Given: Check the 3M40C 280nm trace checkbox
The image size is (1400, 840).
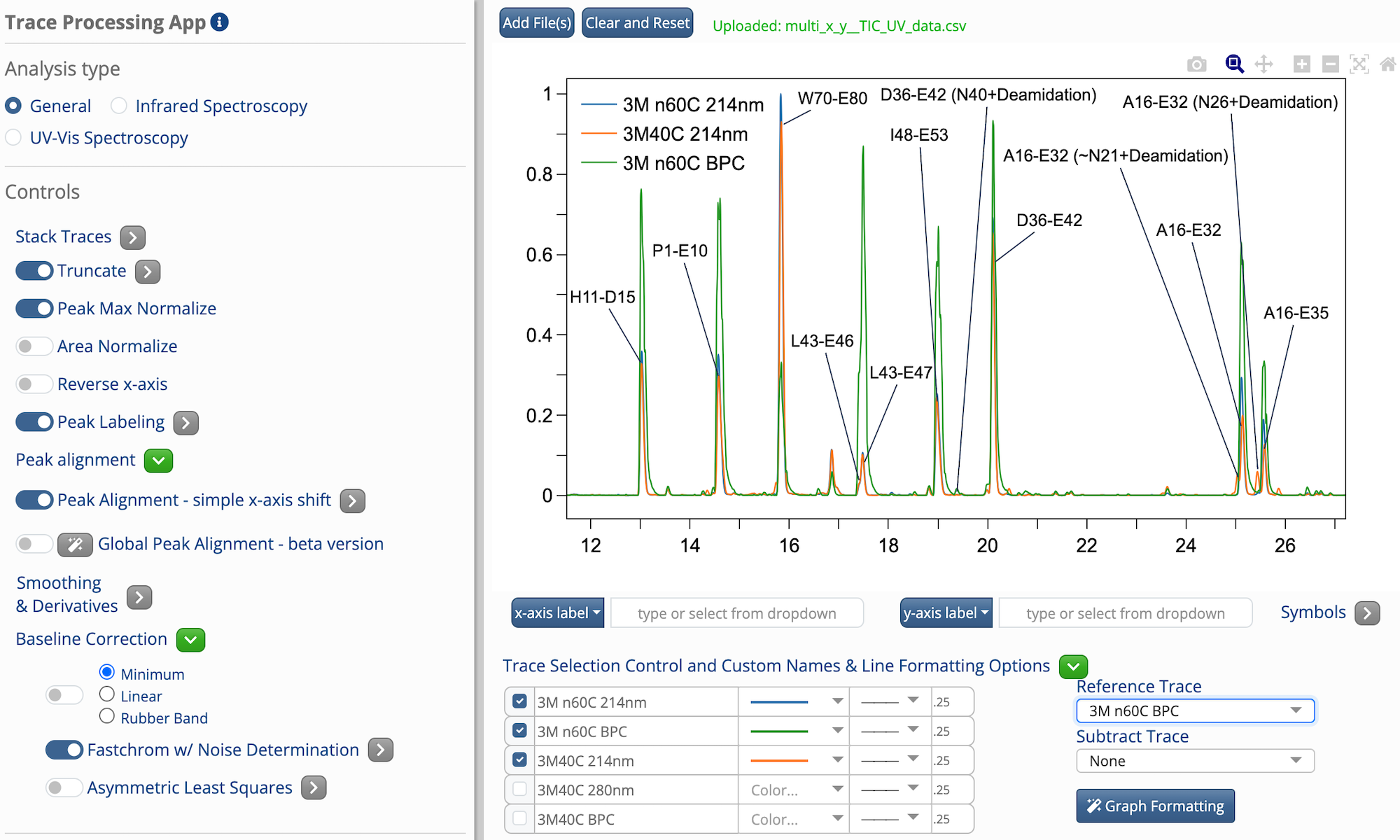Looking at the screenshot, I should pyautogui.click(x=519, y=790).
